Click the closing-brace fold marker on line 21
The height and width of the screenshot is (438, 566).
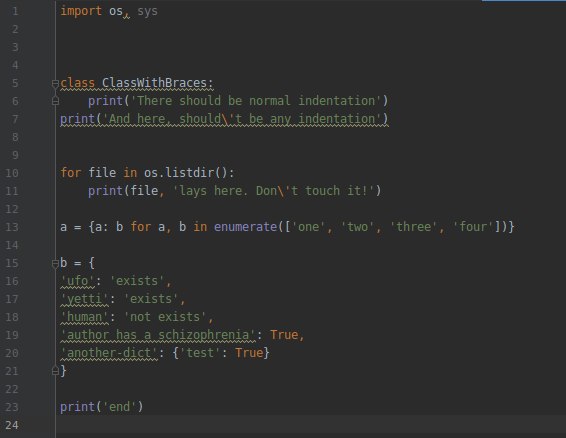pyautogui.click(x=55, y=370)
